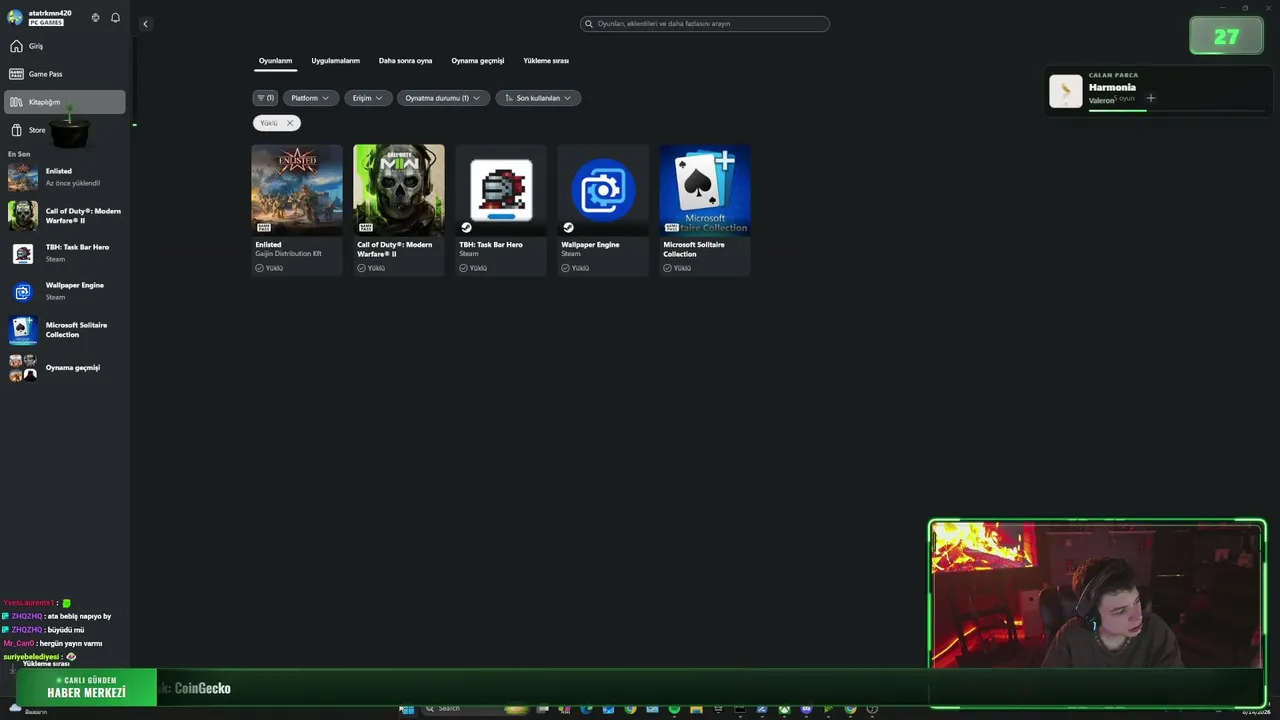Click the Game Pass badge on Enlisted cover
The image size is (1280, 720).
point(264,227)
